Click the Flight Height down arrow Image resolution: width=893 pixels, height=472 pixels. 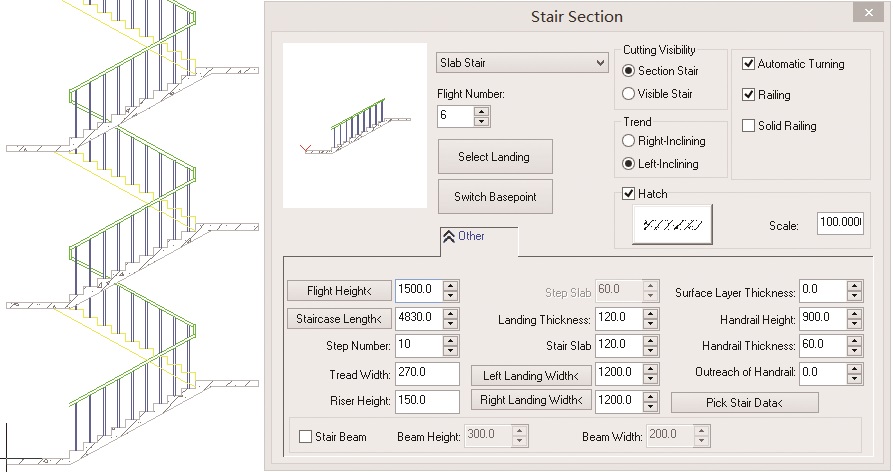(x=450, y=296)
